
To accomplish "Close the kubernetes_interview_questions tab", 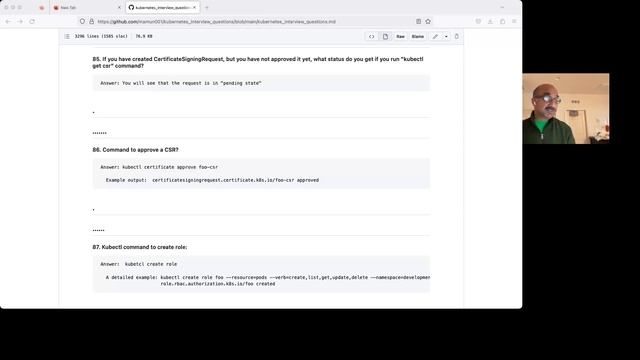I will (194, 7).
